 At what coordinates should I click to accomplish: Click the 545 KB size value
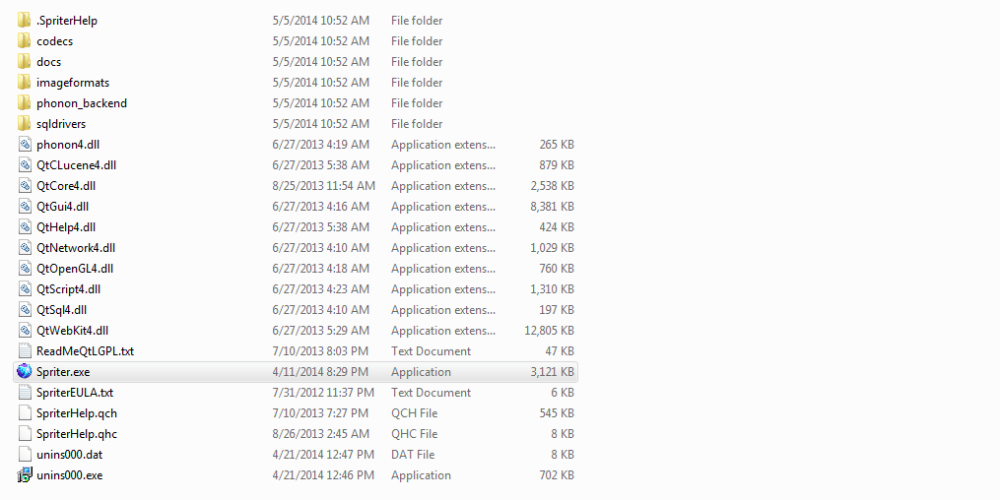tap(557, 413)
